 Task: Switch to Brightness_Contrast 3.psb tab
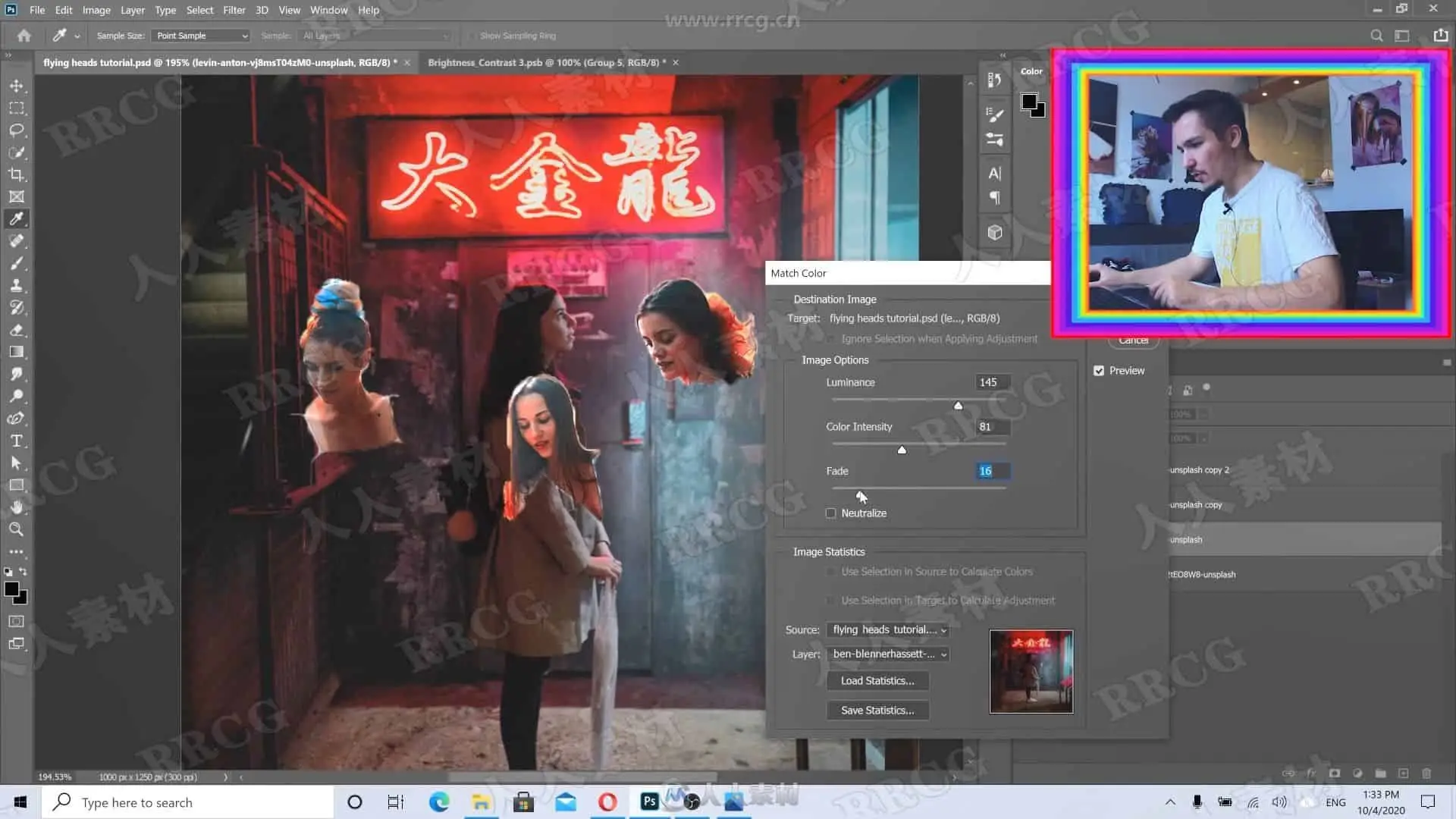point(546,62)
